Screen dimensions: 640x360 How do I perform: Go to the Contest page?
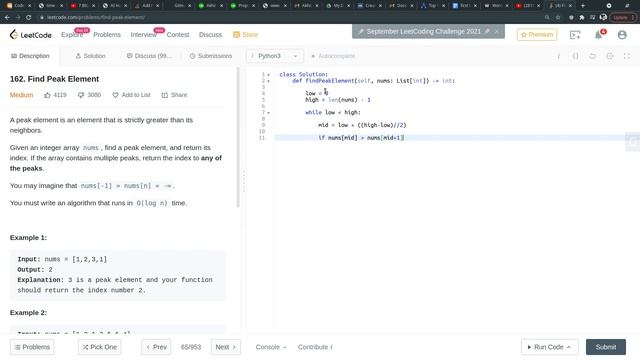point(178,35)
